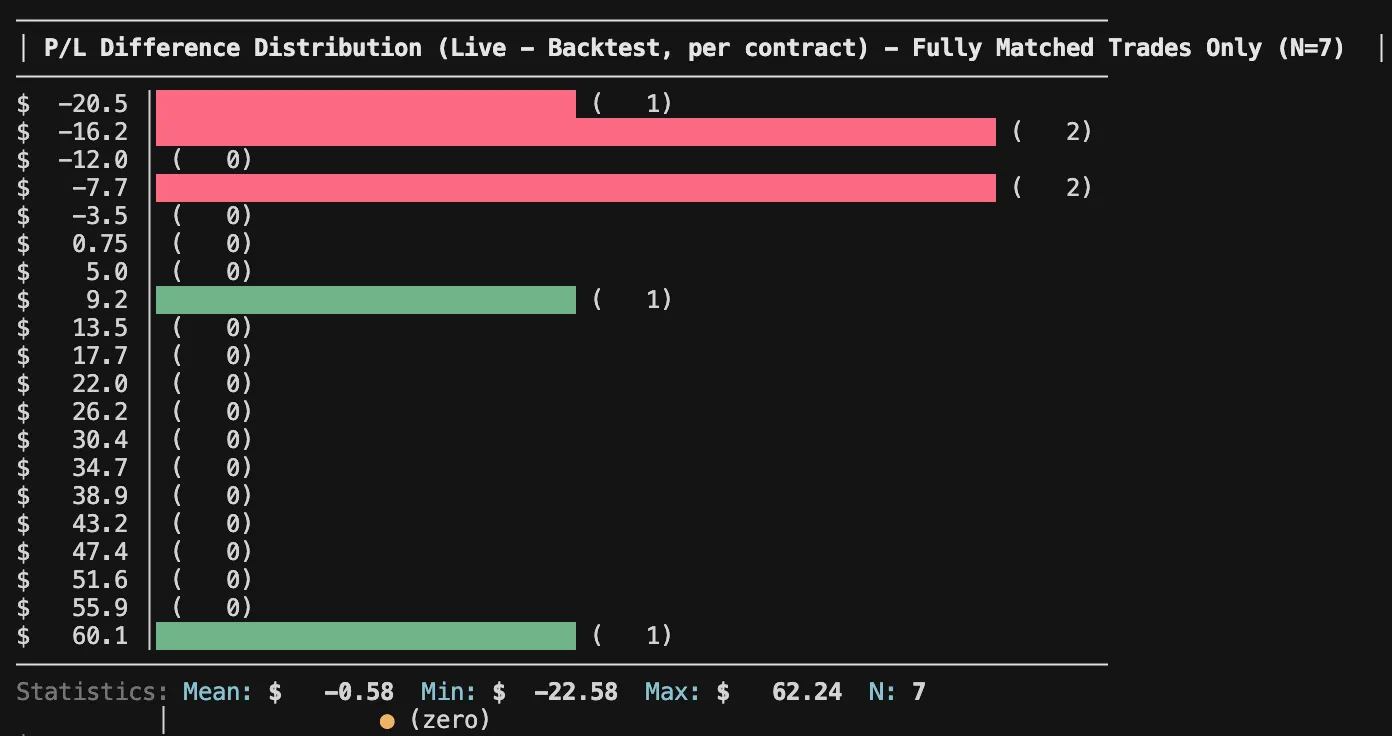Click the count (2) beside the $-16.2 bar
This screenshot has height=736, width=1392.
pyautogui.click(x=1052, y=132)
